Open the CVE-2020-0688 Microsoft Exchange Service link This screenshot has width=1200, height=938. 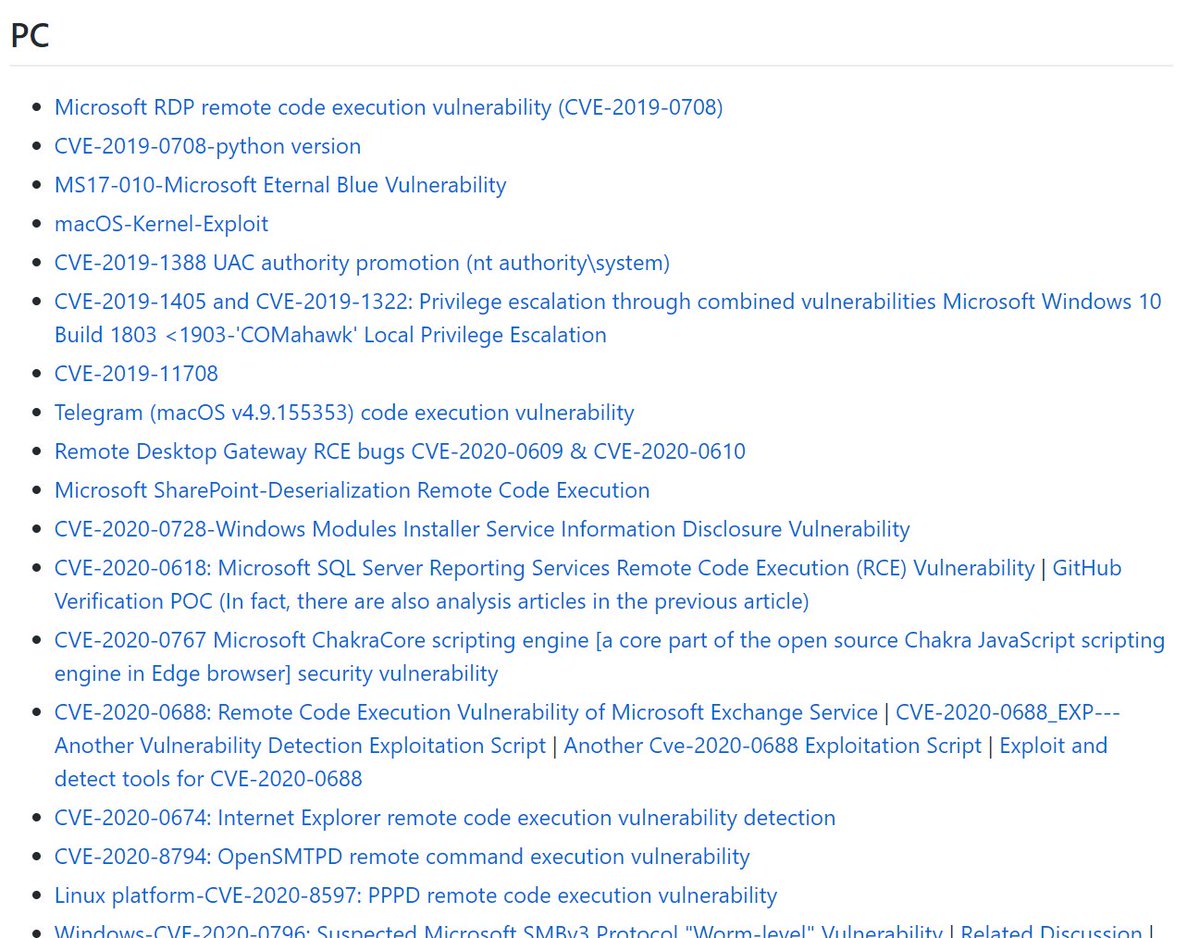466,713
